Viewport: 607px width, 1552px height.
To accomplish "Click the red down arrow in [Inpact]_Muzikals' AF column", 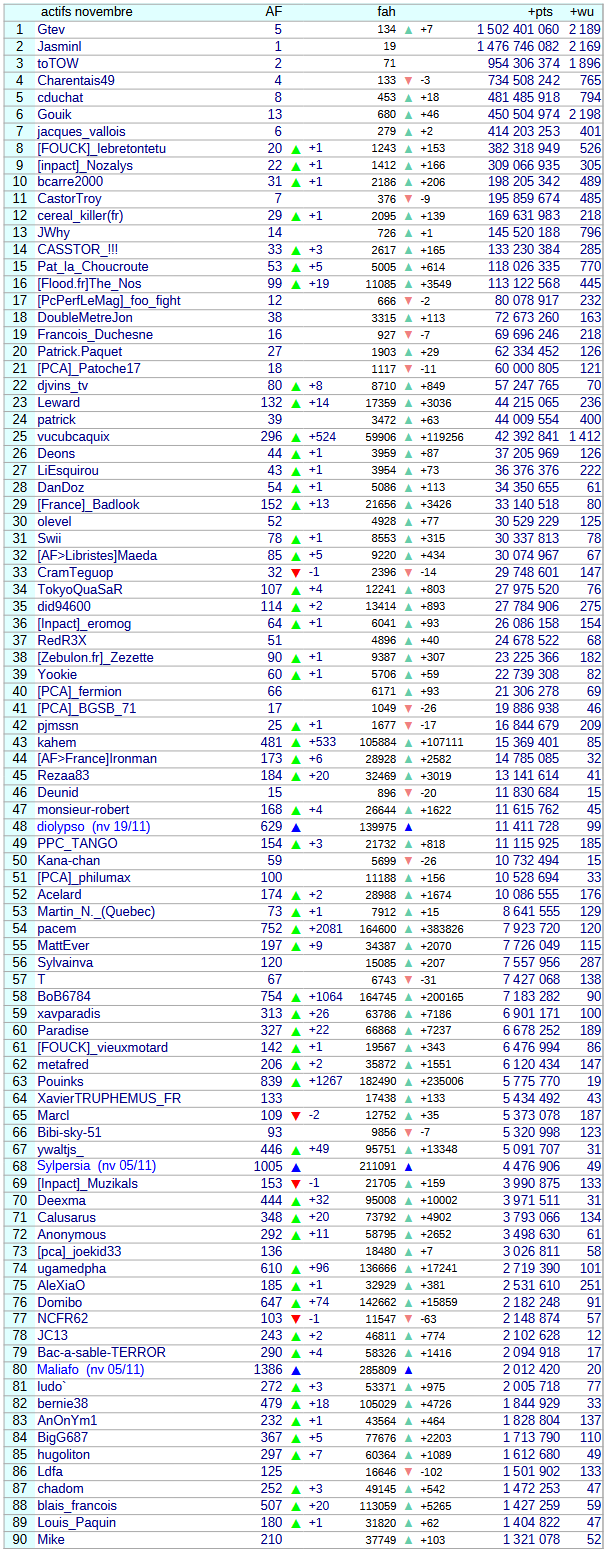I will click(x=295, y=1184).
